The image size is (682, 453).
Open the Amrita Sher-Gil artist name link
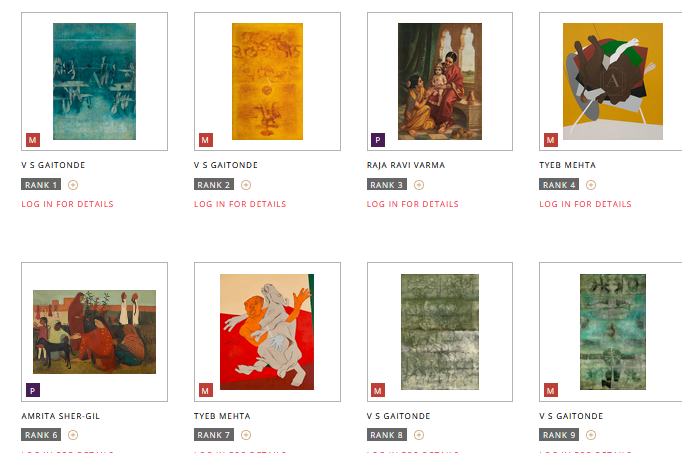[60, 416]
